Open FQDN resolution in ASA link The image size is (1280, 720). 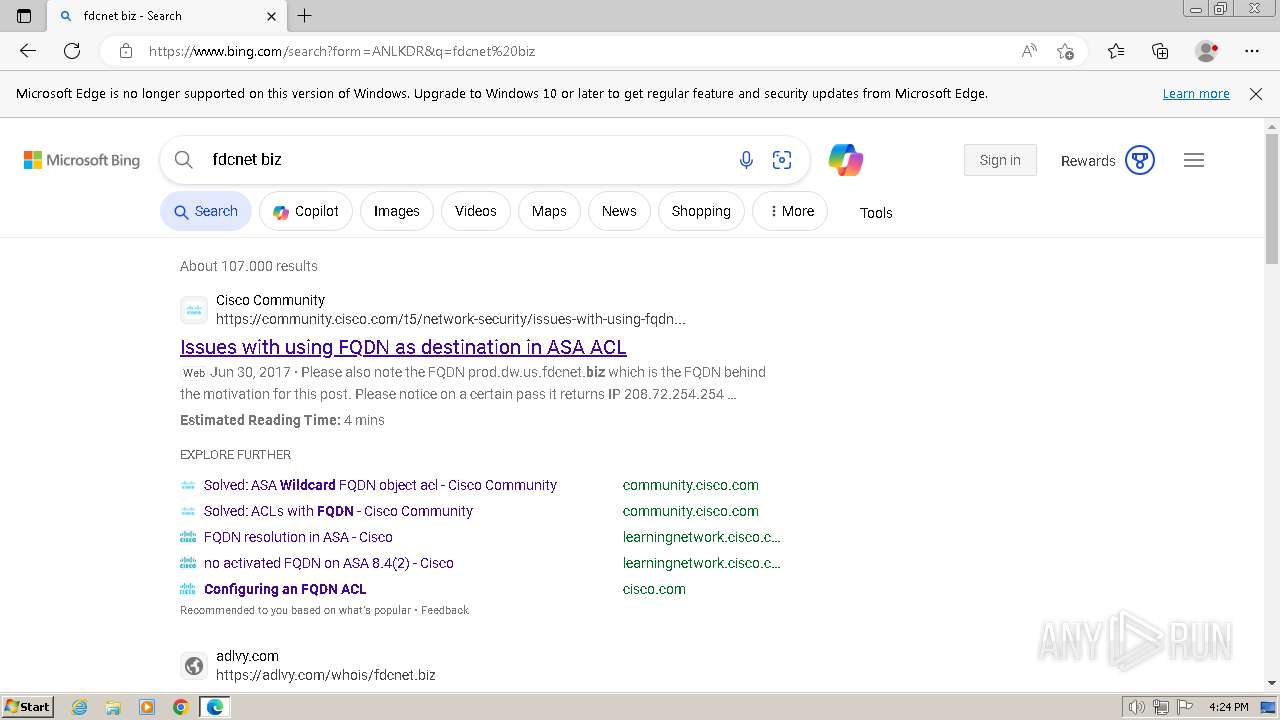click(298, 537)
